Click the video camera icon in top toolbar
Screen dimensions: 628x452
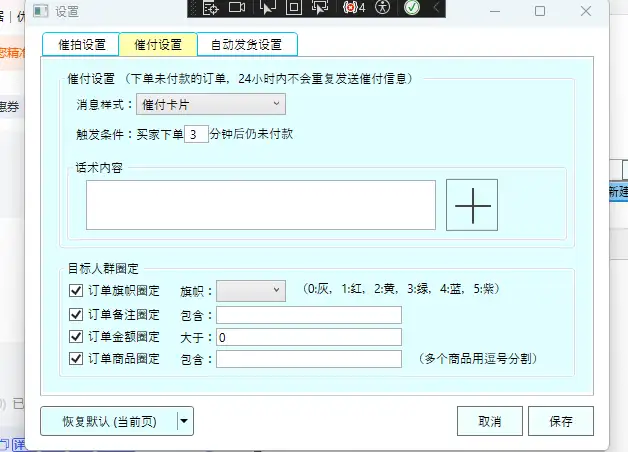(x=237, y=7)
